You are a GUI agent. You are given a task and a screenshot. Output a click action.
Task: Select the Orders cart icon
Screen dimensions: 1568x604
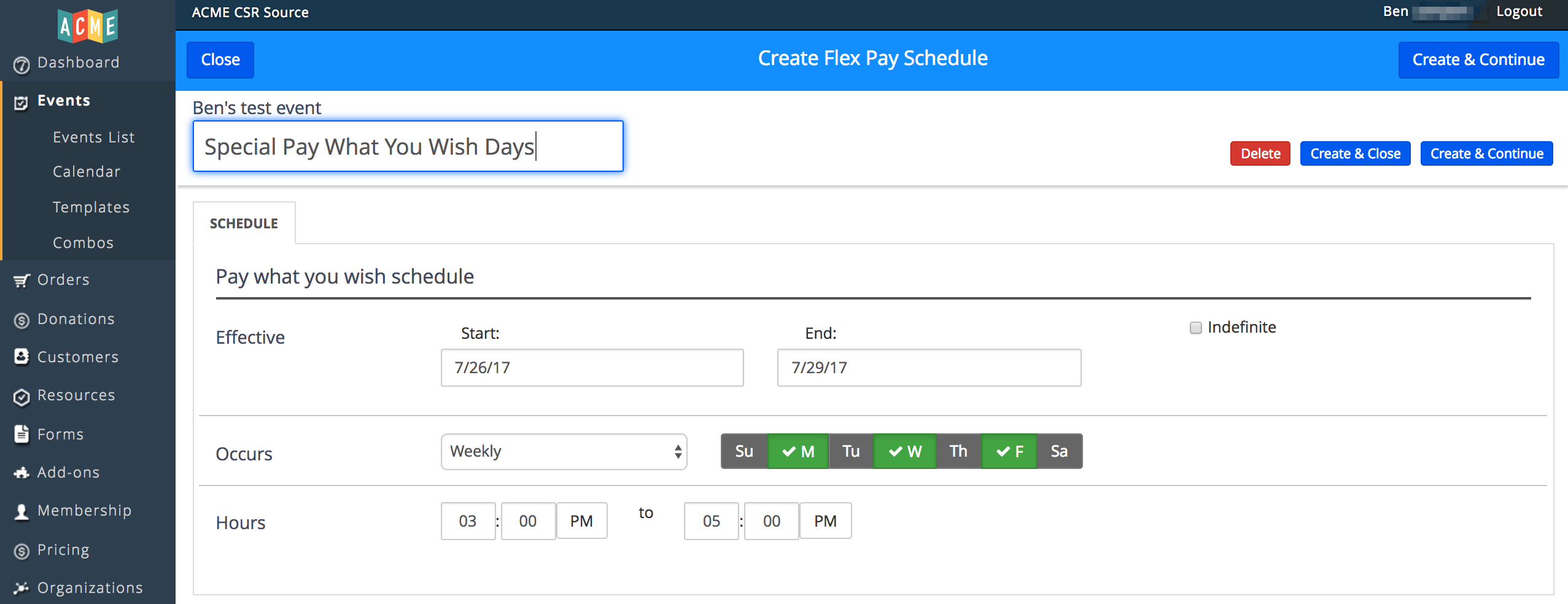tap(21, 281)
